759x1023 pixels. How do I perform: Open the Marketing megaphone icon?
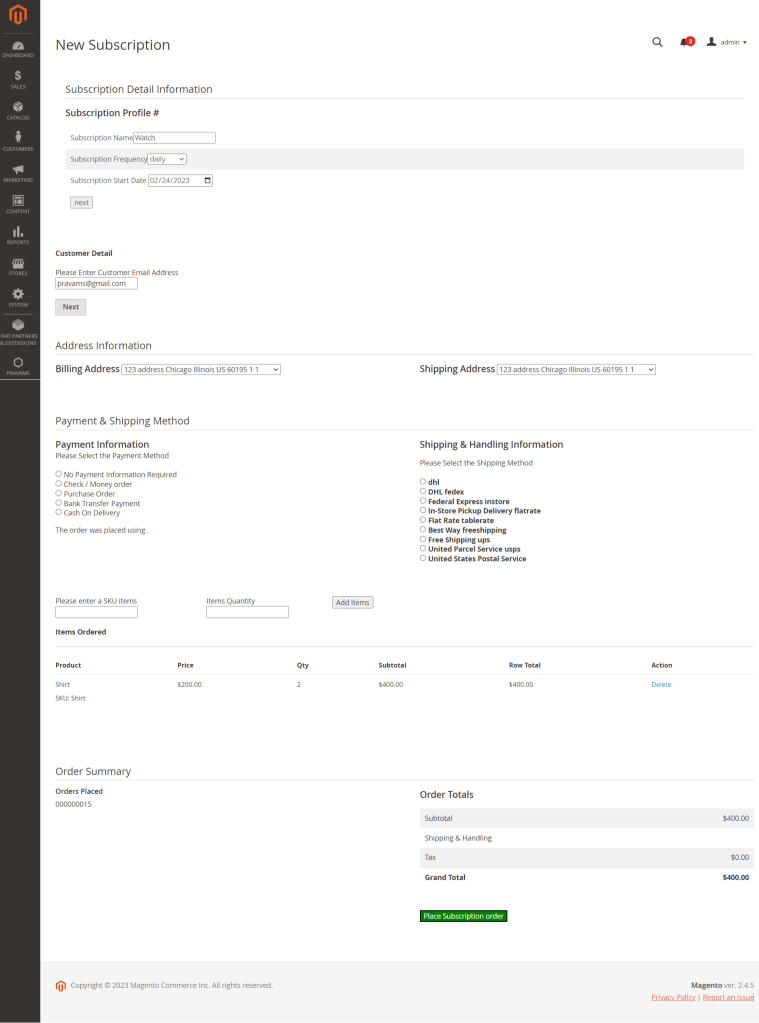[x=19, y=173]
